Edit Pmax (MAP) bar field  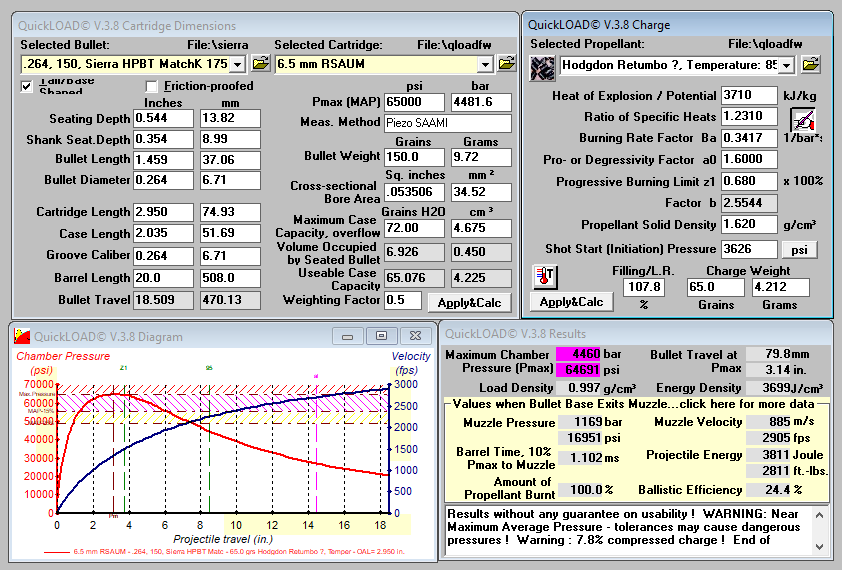click(481, 102)
